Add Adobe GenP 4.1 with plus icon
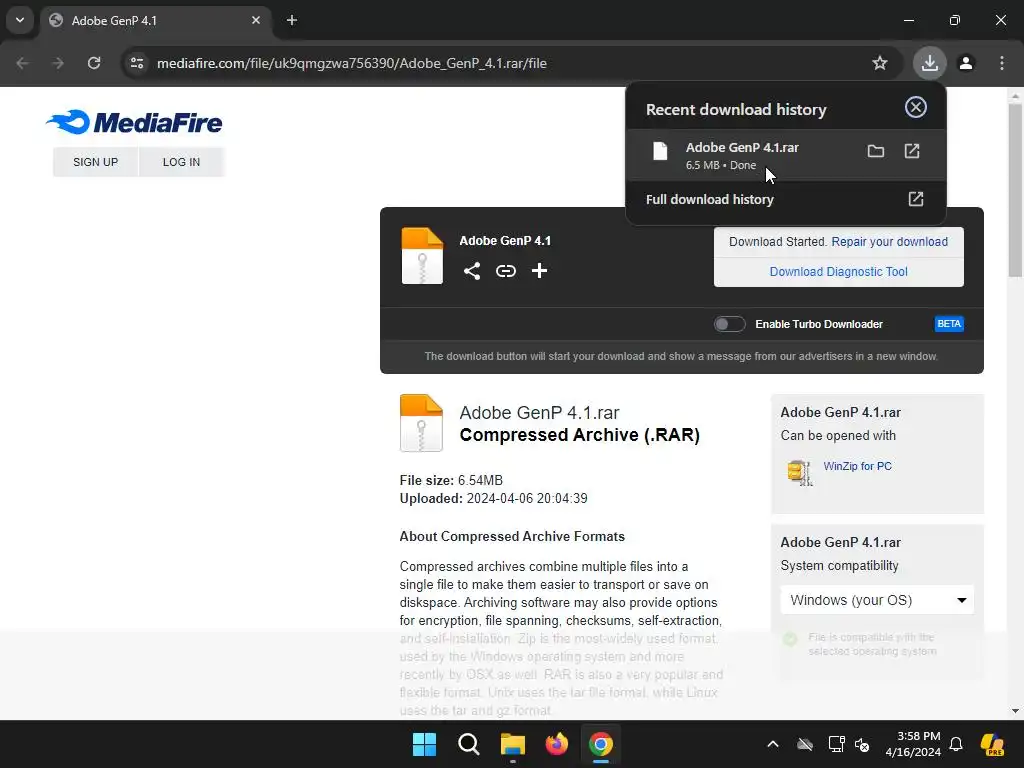 coord(539,271)
